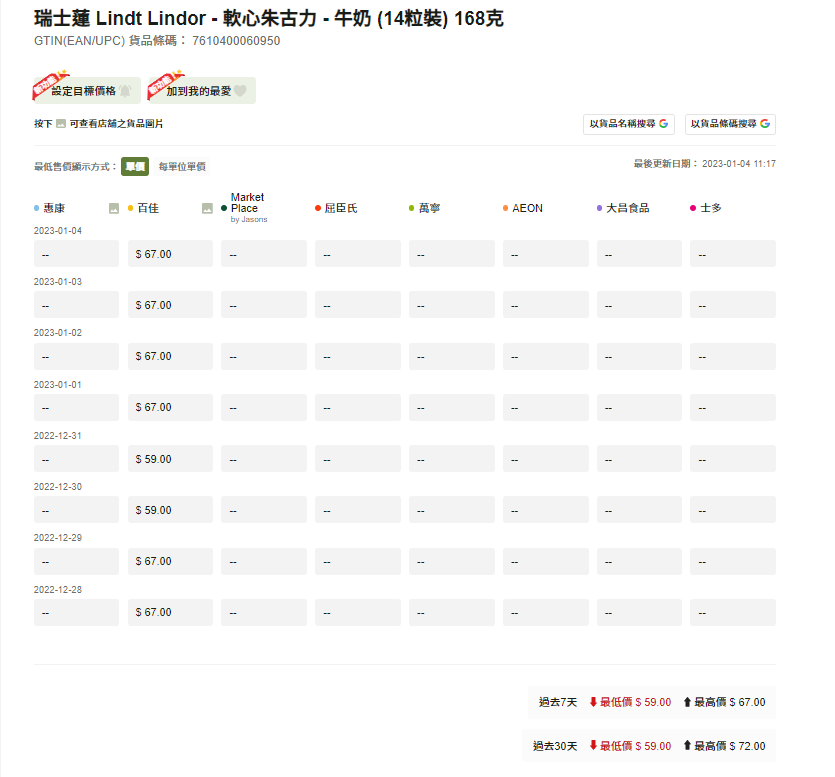Click the 百佳 $59.00 price for 2022-12-30
This screenshot has width=835, height=777.
tap(170, 510)
